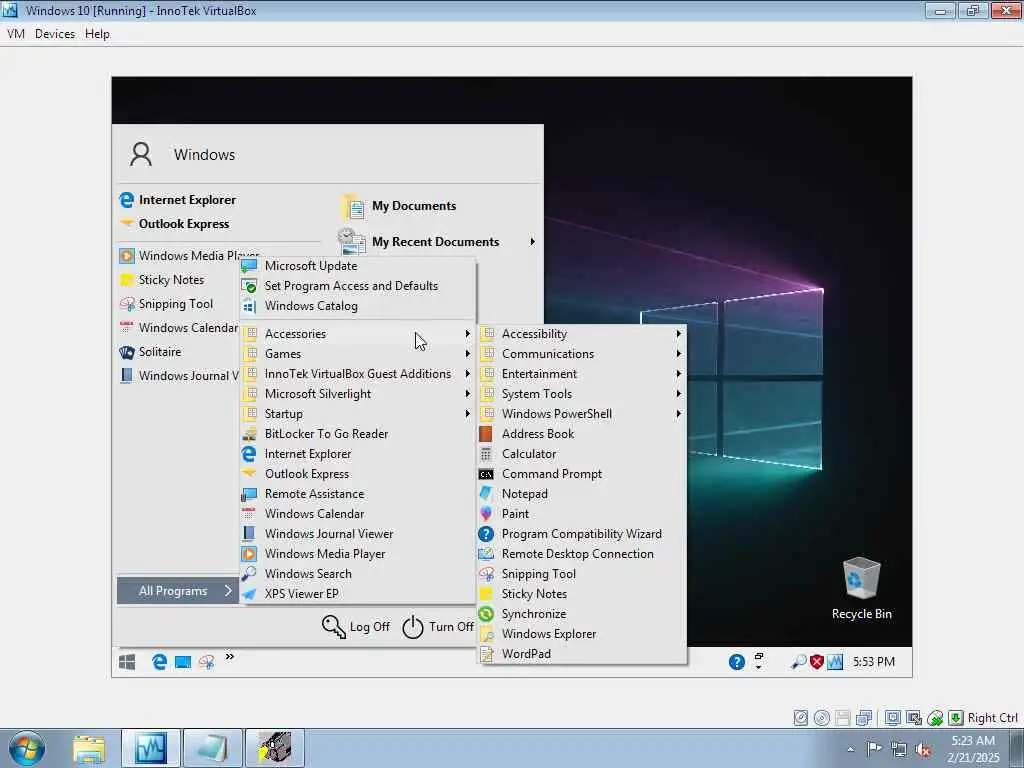Click the guest Start button
The width and height of the screenshot is (1024, 768).
click(127, 662)
